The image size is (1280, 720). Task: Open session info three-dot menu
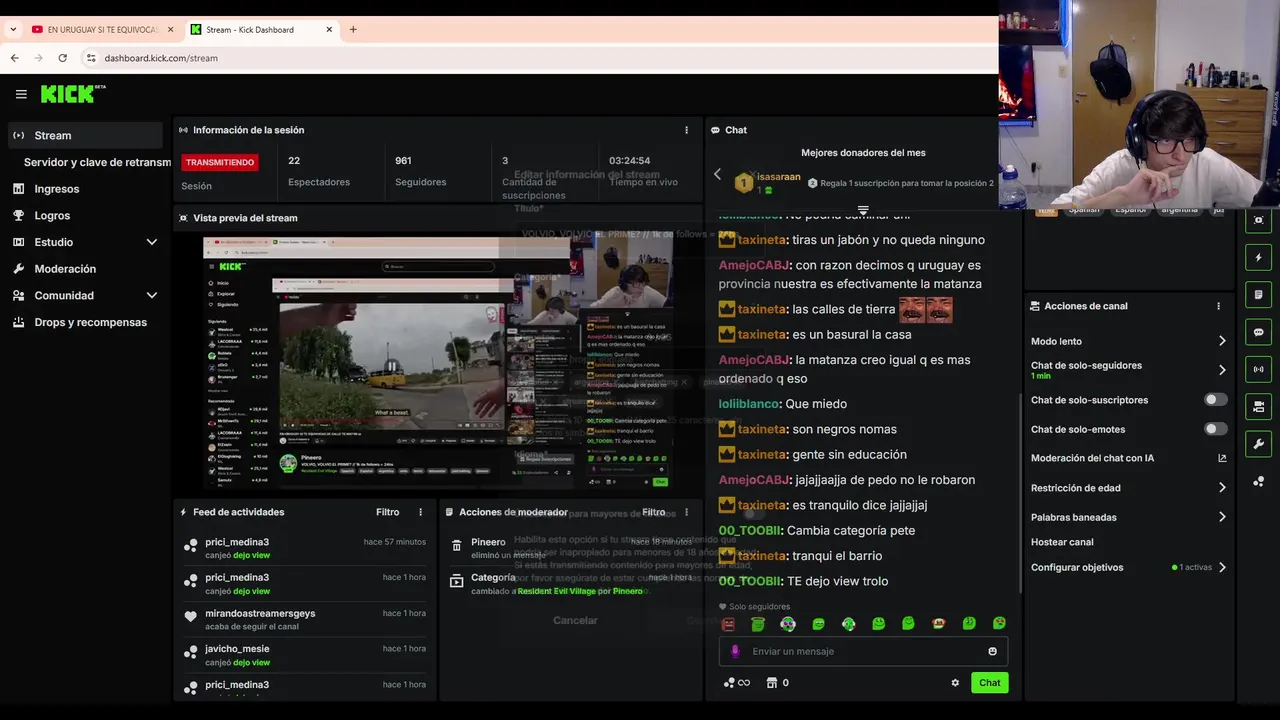[686, 130]
